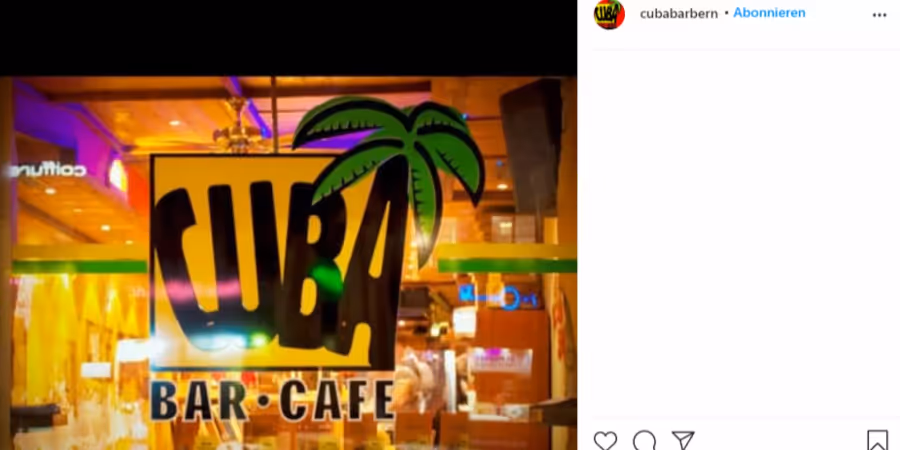Screen dimensions: 900x450
Task: Click the Abonnieren follow link
Action: click(769, 13)
